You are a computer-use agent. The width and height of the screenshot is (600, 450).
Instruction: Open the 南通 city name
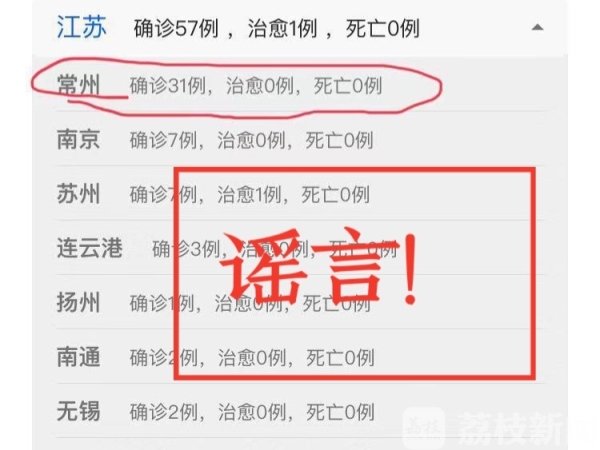click(x=78, y=357)
